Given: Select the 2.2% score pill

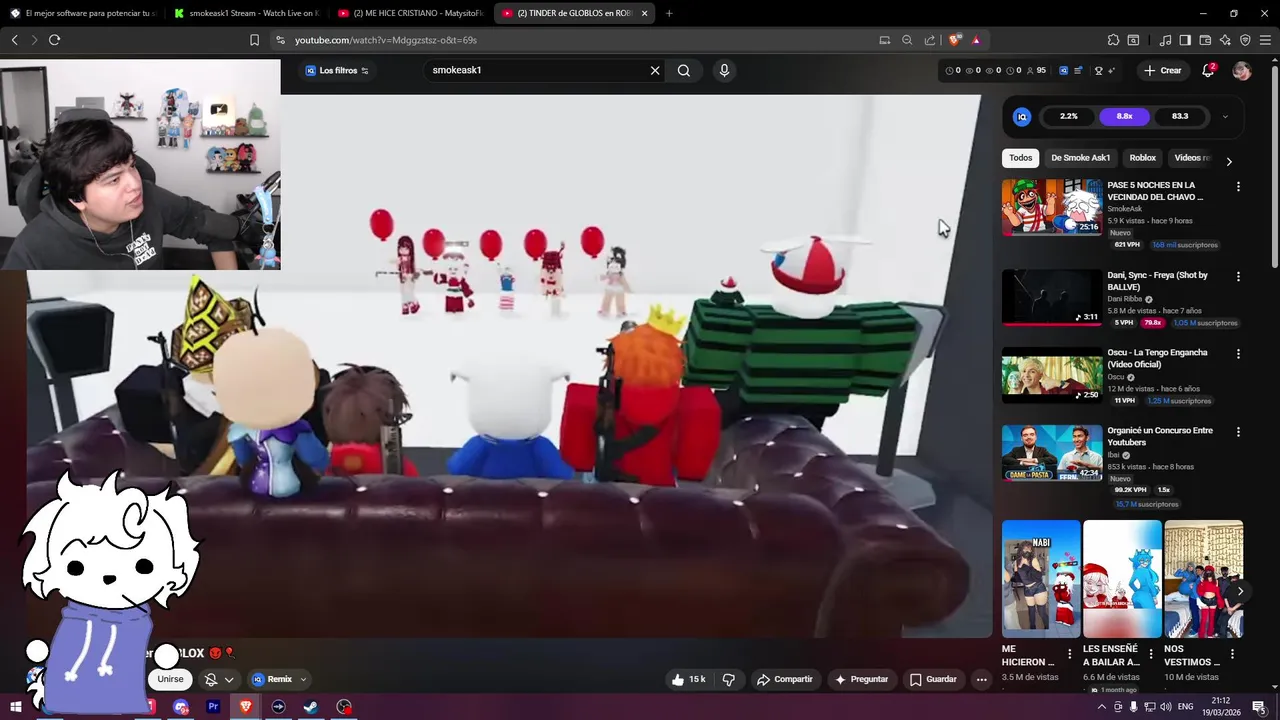Looking at the screenshot, I should pos(1069,117).
